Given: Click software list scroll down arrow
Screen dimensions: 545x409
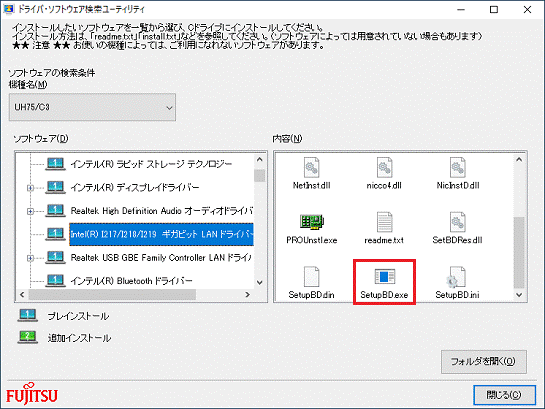Looking at the screenshot, I should [260, 282].
